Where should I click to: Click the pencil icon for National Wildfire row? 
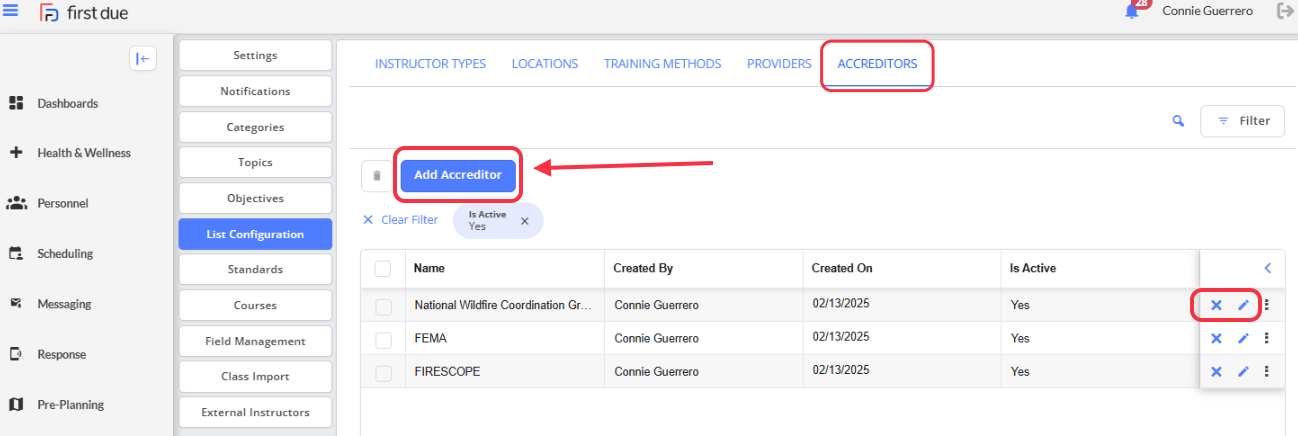tap(1243, 305)
